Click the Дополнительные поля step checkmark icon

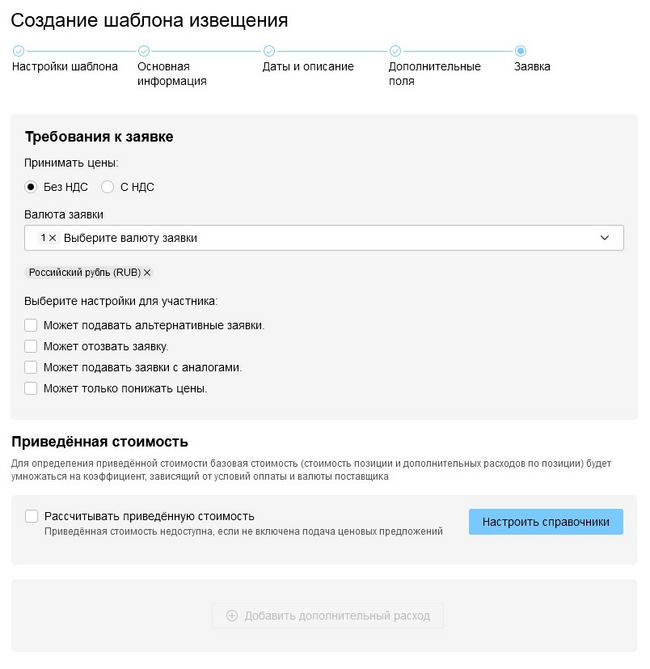[395, 51]
